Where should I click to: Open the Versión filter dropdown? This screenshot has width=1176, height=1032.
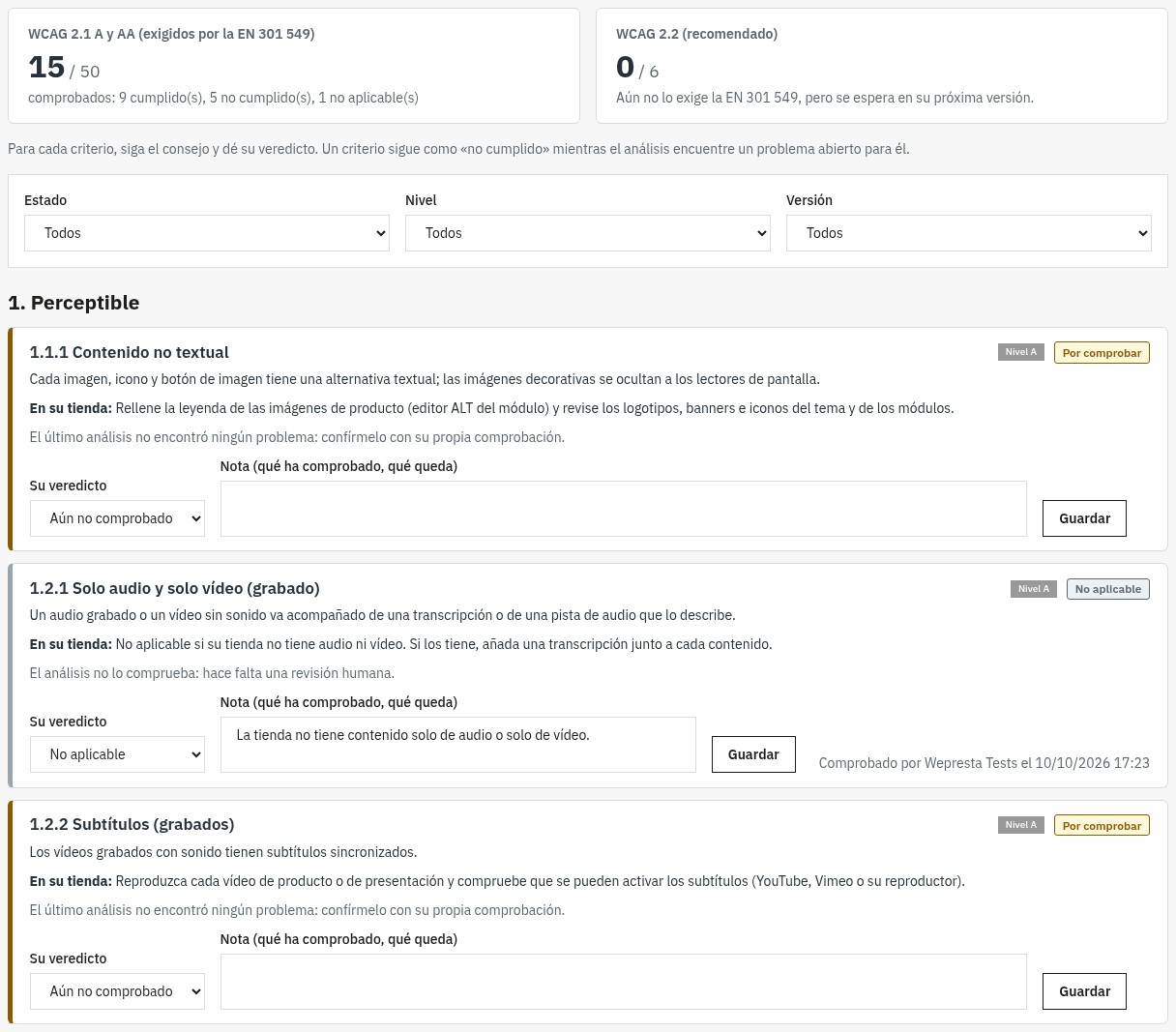point(969,233)
